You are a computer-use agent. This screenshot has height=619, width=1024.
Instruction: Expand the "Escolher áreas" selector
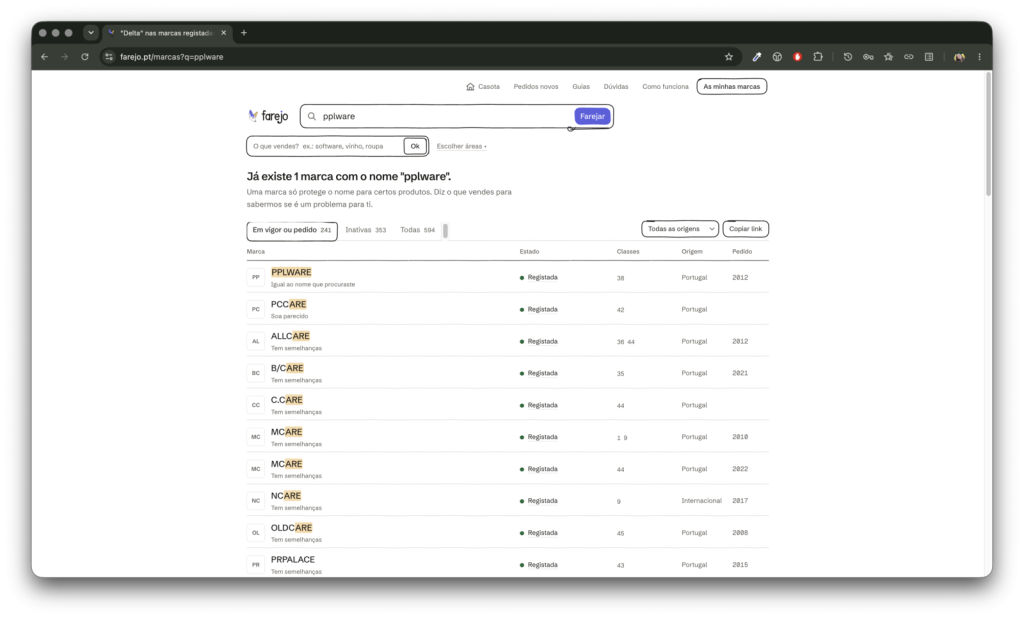(462, 146)
